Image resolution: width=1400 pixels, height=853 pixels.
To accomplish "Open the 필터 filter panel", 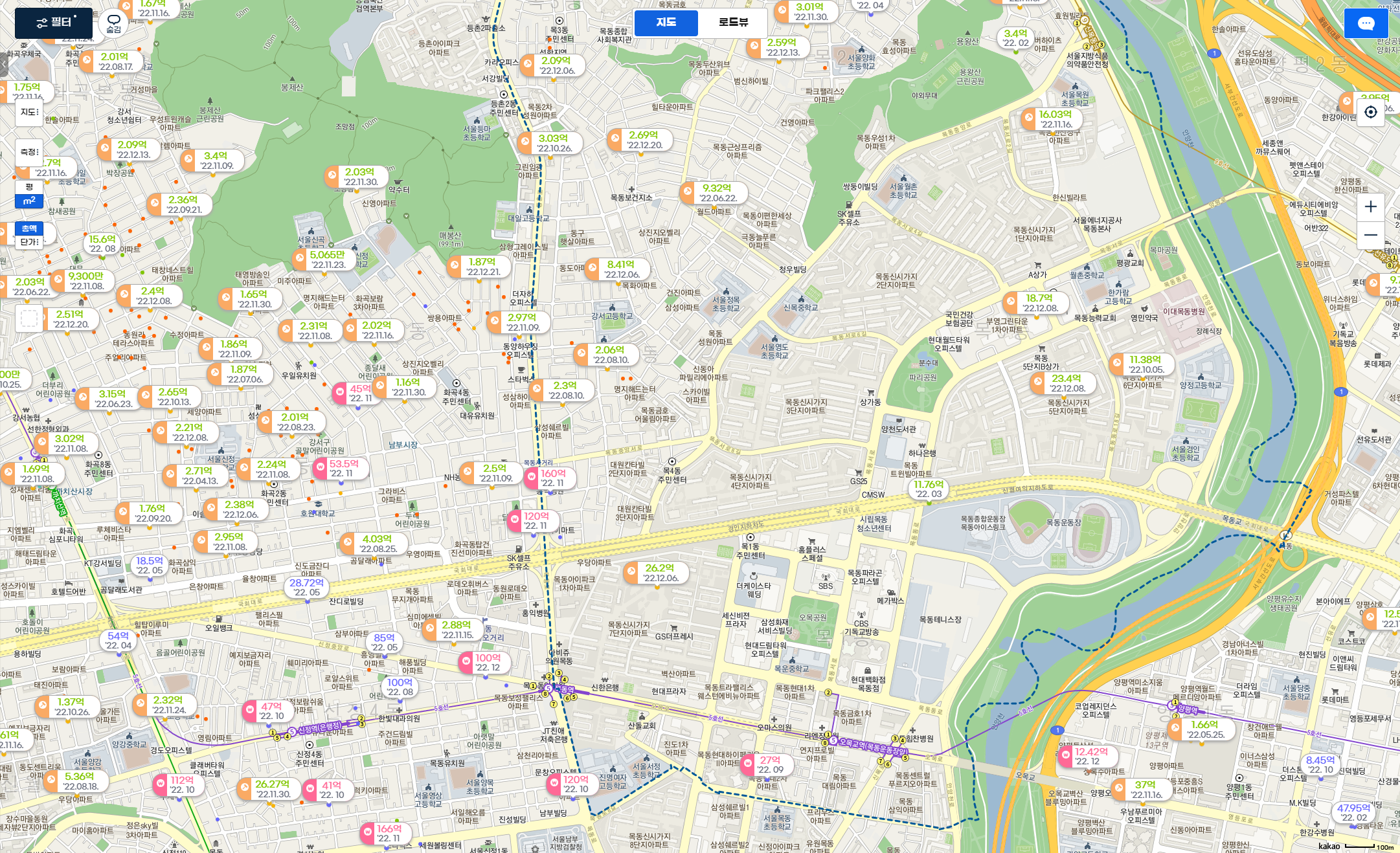I will pos(54,23).
